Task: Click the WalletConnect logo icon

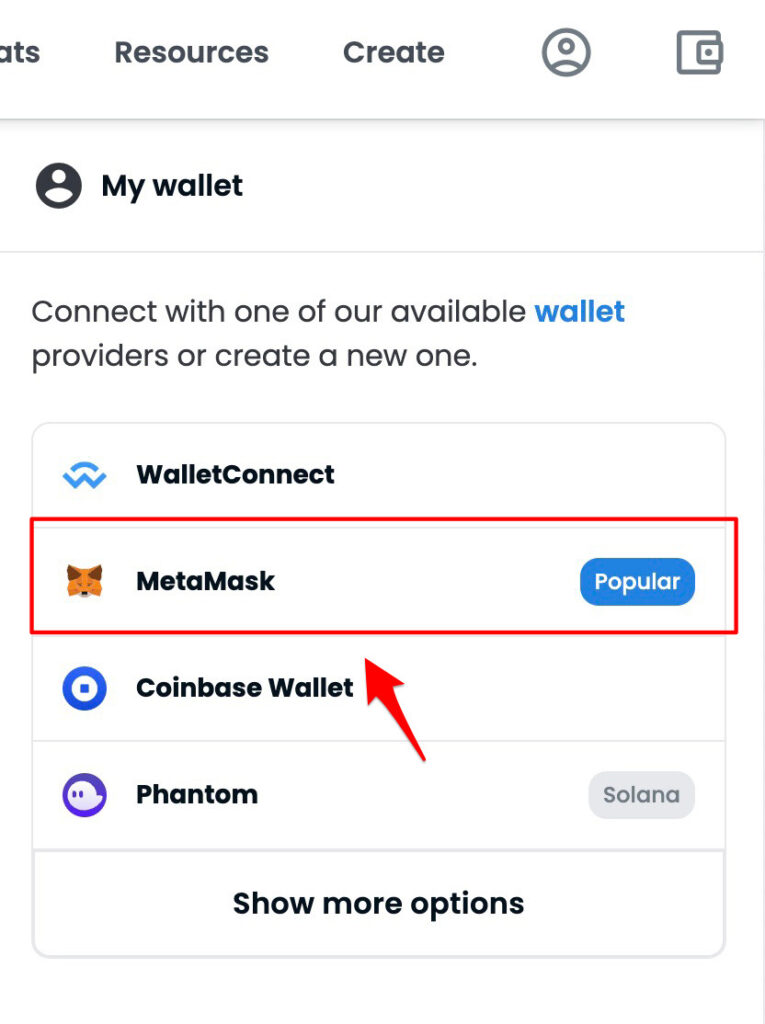Action: (x=84, y=475)
